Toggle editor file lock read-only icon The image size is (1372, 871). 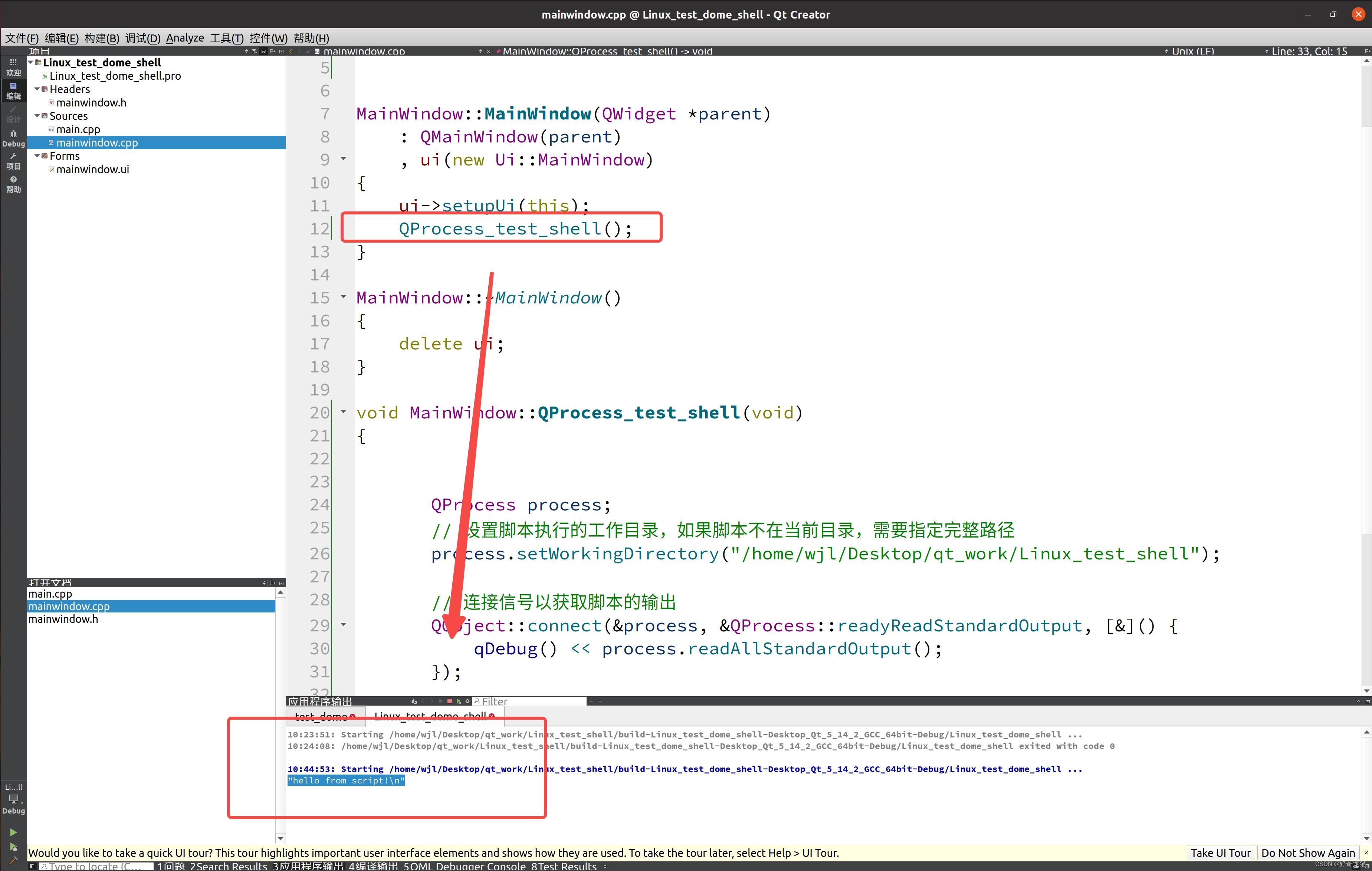308,51
